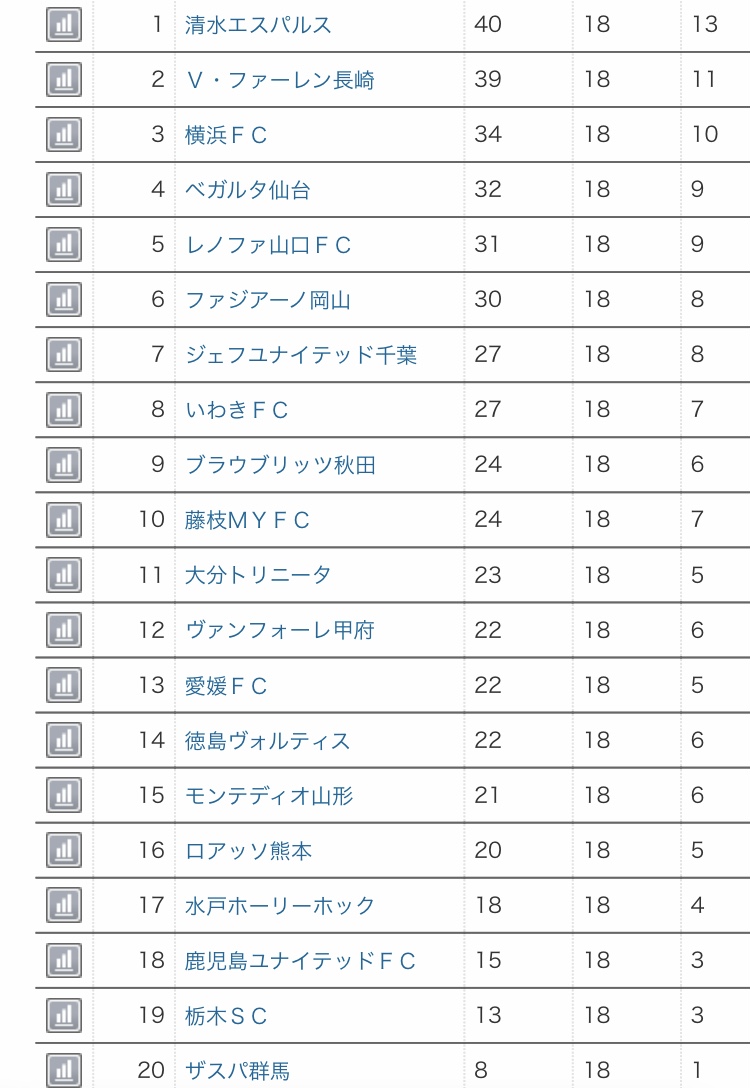Screen dimensions: 750x1088
Task: Open chart icon for 栃木SC
Action: [x=64, y=1015]
